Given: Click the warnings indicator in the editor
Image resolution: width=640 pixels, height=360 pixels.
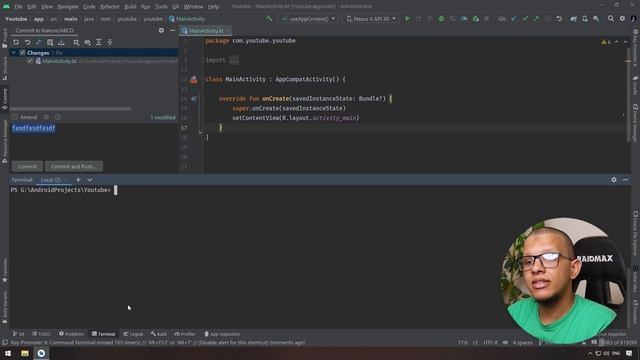Looking at the screenshot, I should (606, 42).
